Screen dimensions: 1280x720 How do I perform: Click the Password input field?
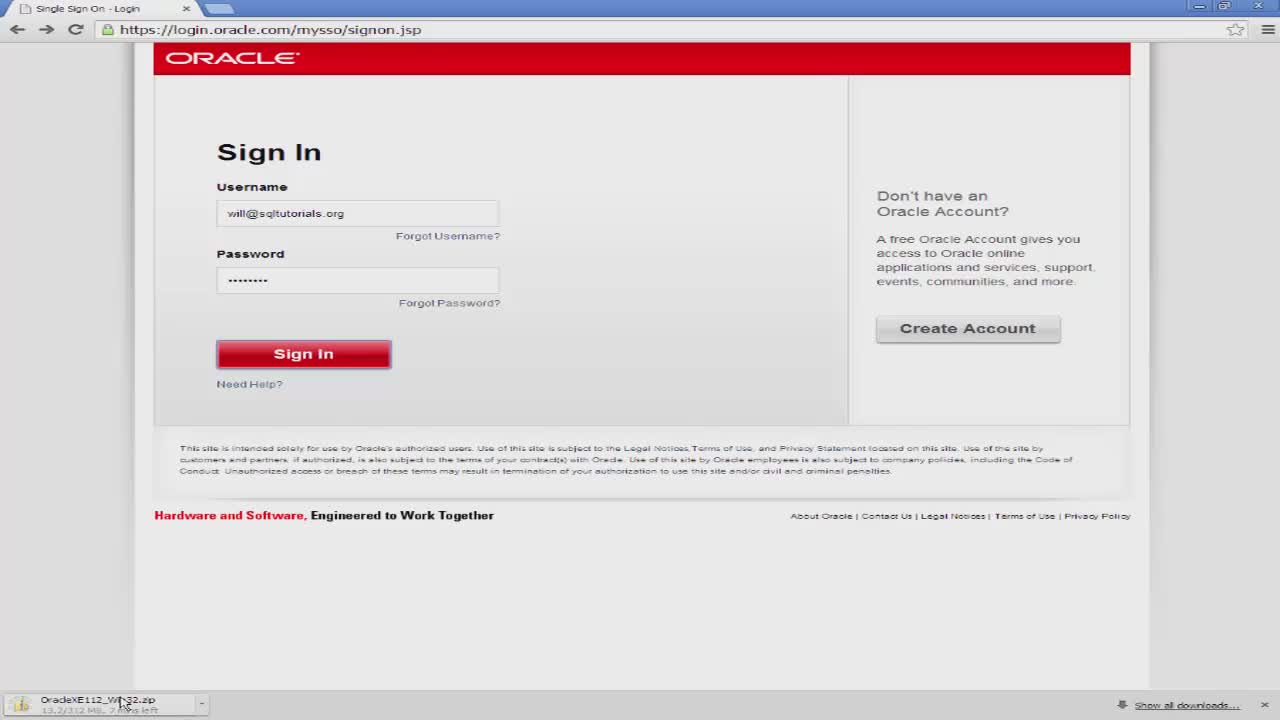click(x=357, y=280)
